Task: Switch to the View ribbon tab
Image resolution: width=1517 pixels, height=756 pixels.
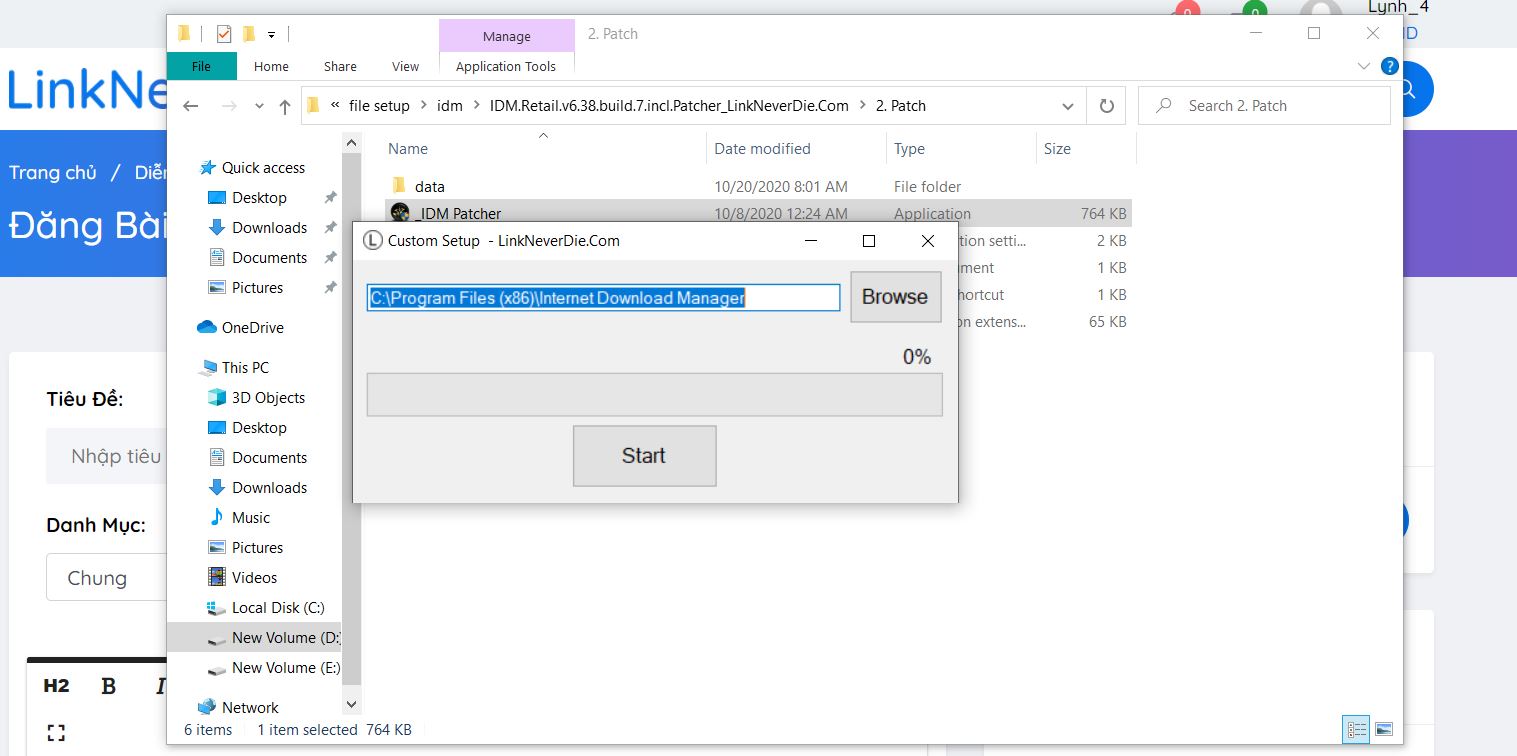Action: (405, 66)
